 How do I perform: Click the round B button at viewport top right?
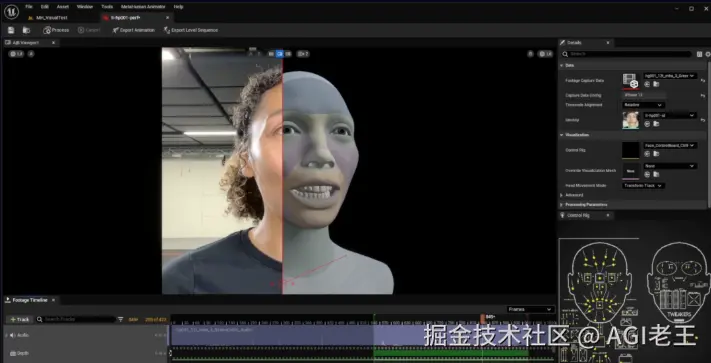pos(530,53)
